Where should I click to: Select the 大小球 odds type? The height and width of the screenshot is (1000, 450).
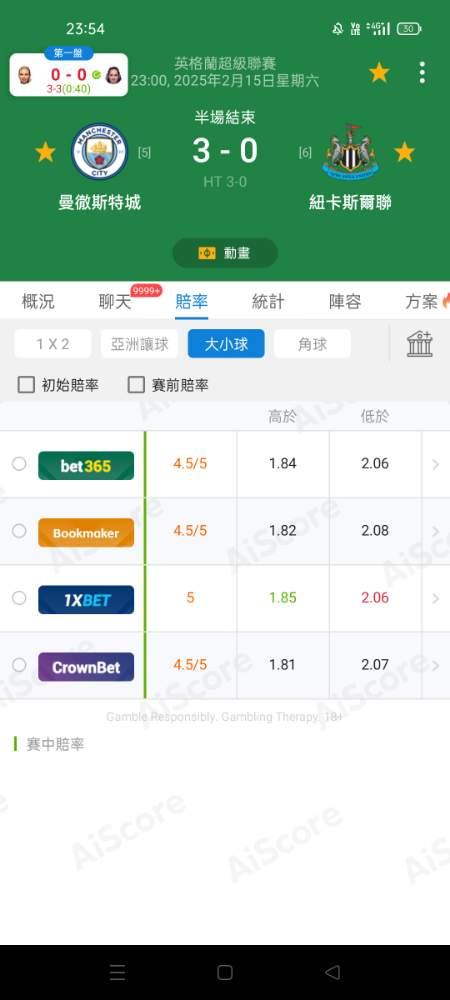[x=226, y=344]
